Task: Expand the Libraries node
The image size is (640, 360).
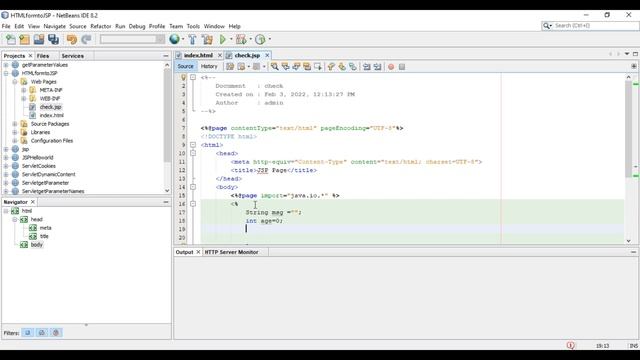Action: point(15,132)
